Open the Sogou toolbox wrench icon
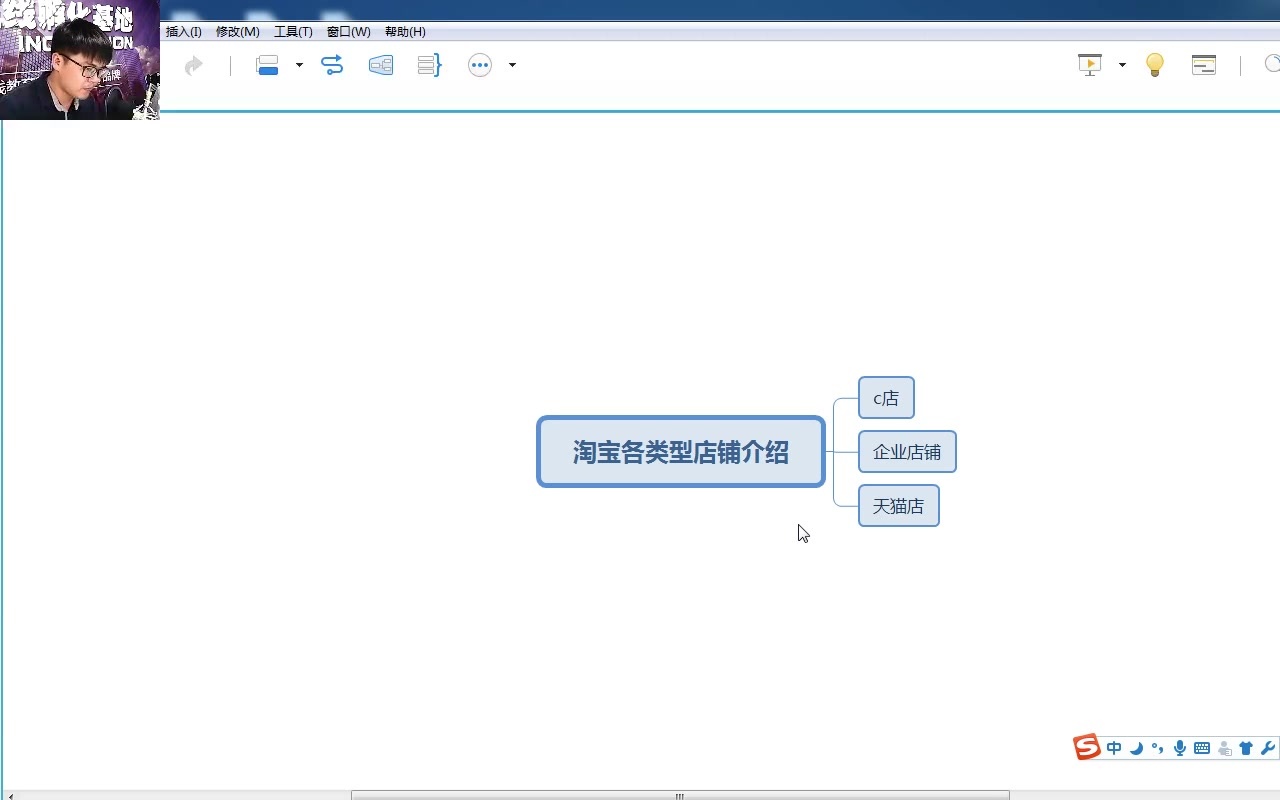The height and width of the screenshot is (800, 1280). pyautogui.click(x=1268, y=748)
